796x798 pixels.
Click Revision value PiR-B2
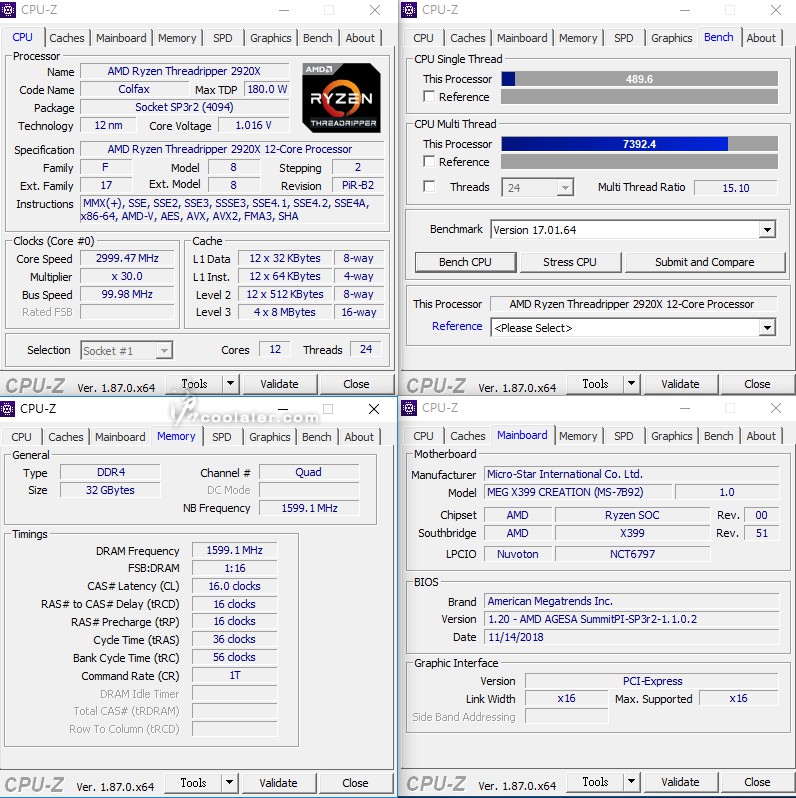[x=358, y=185]
